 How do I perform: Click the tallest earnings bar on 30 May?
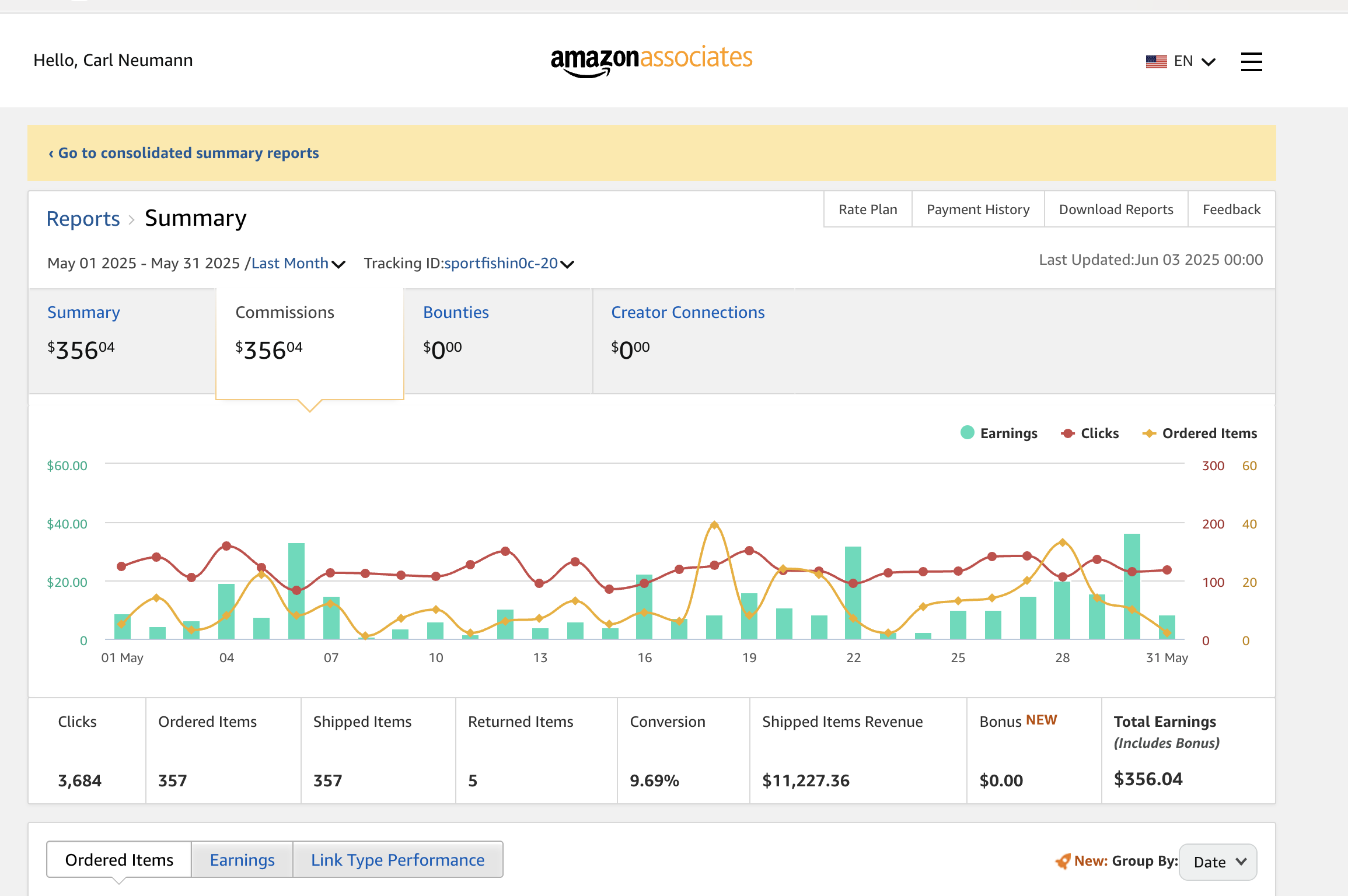click(1132, 586)
